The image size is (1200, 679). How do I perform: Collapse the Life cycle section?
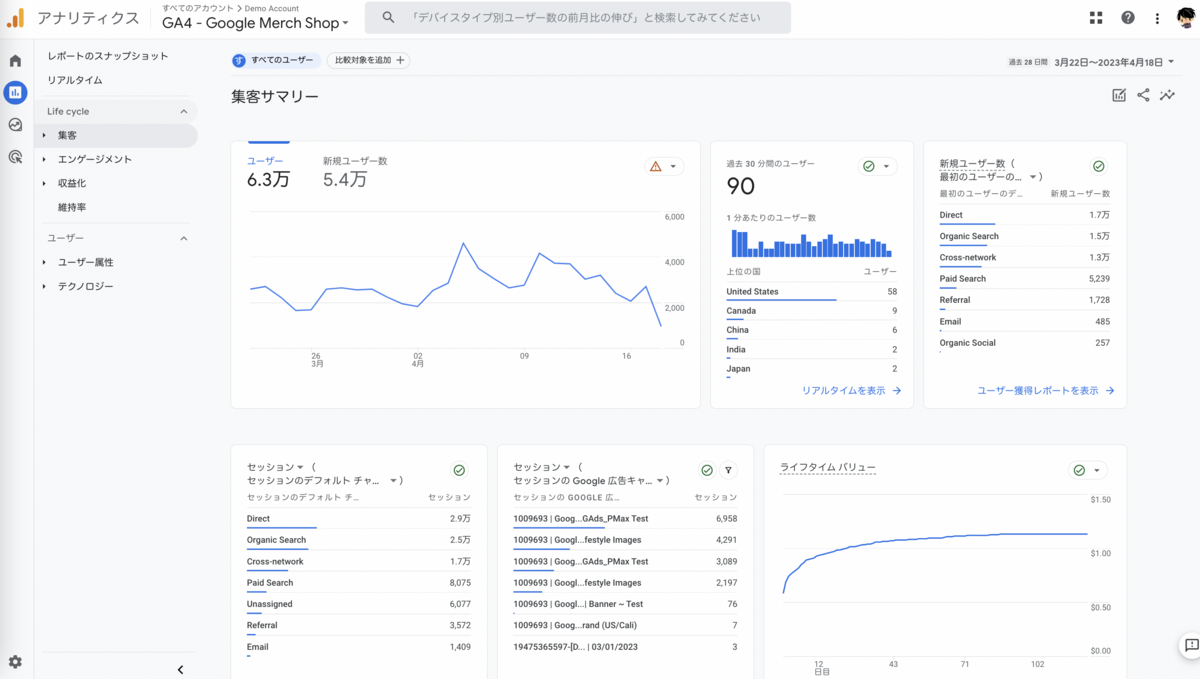pyautogui.click(x=182, y=110)
